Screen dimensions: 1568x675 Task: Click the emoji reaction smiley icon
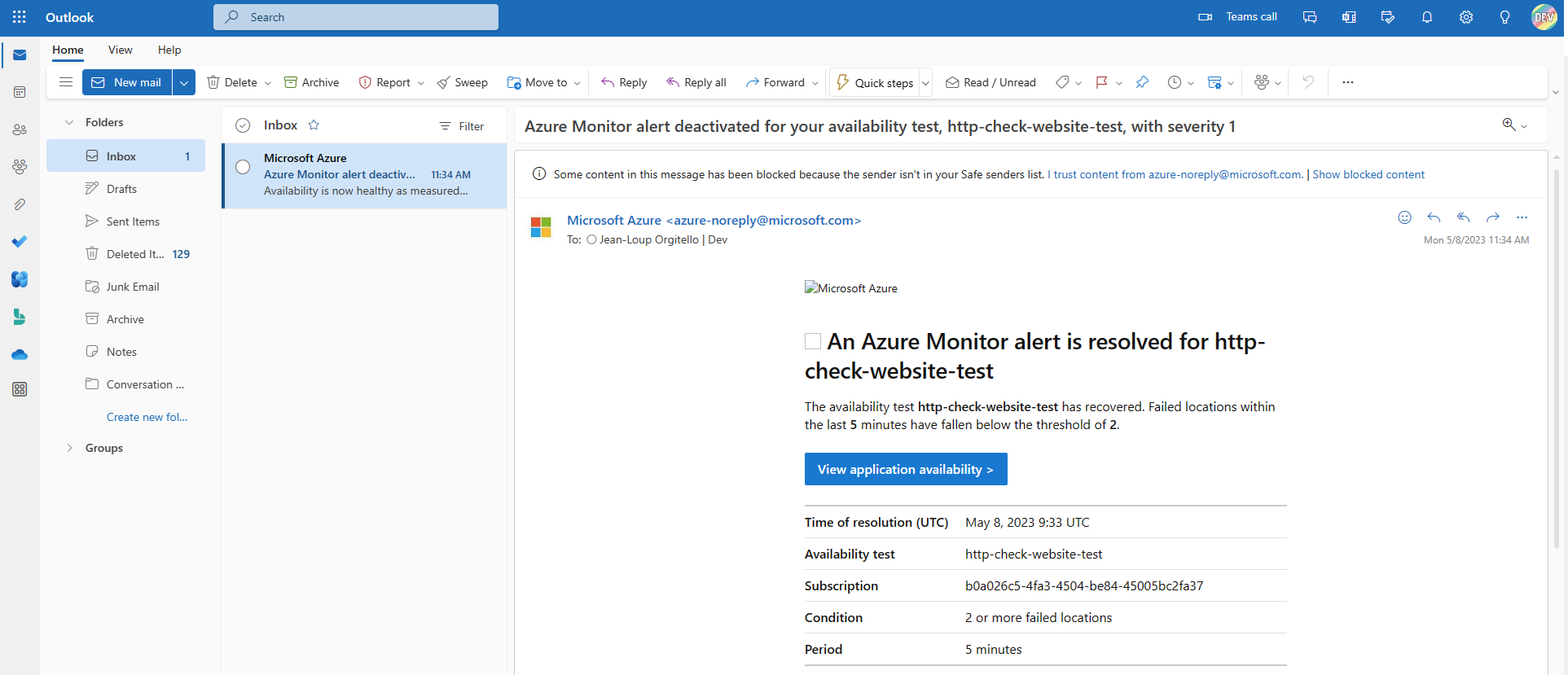pyautogui.click(x=1404, y=217)
